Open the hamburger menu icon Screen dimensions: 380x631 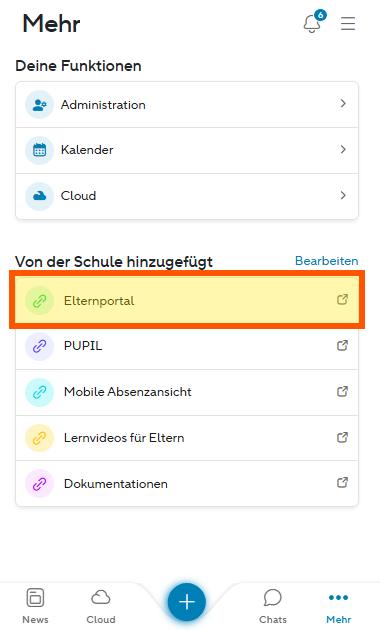pyautogui.click(x=348, y=23)
